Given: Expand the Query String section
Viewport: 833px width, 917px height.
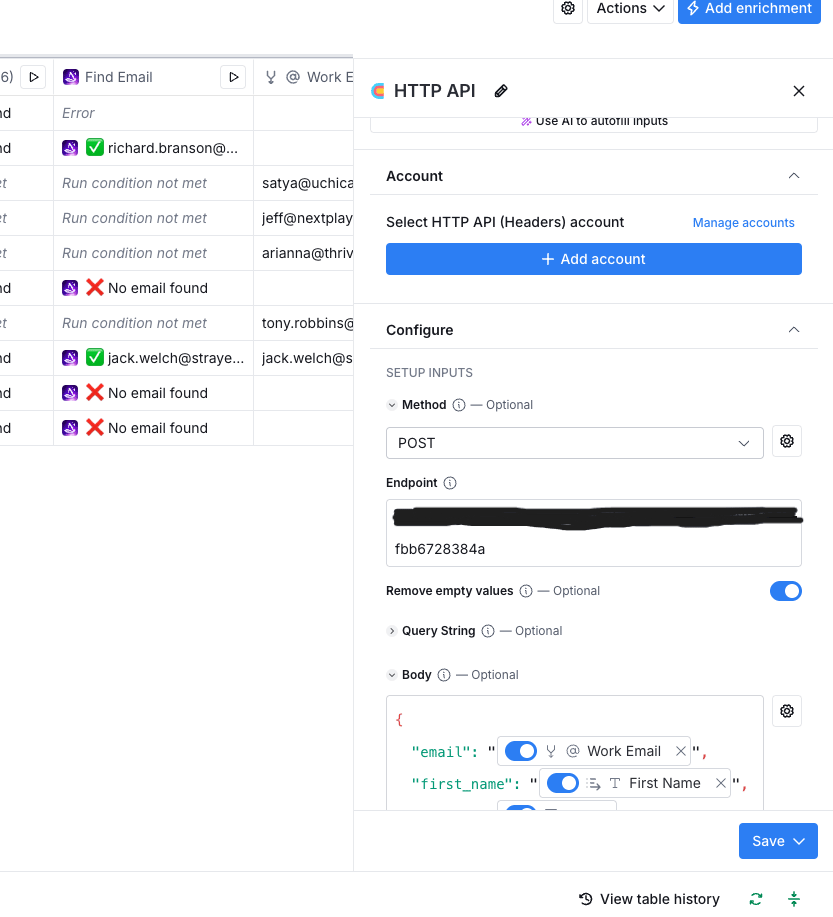Looking at the screenshot, I should pyautogui.click(x=392, y=631).
